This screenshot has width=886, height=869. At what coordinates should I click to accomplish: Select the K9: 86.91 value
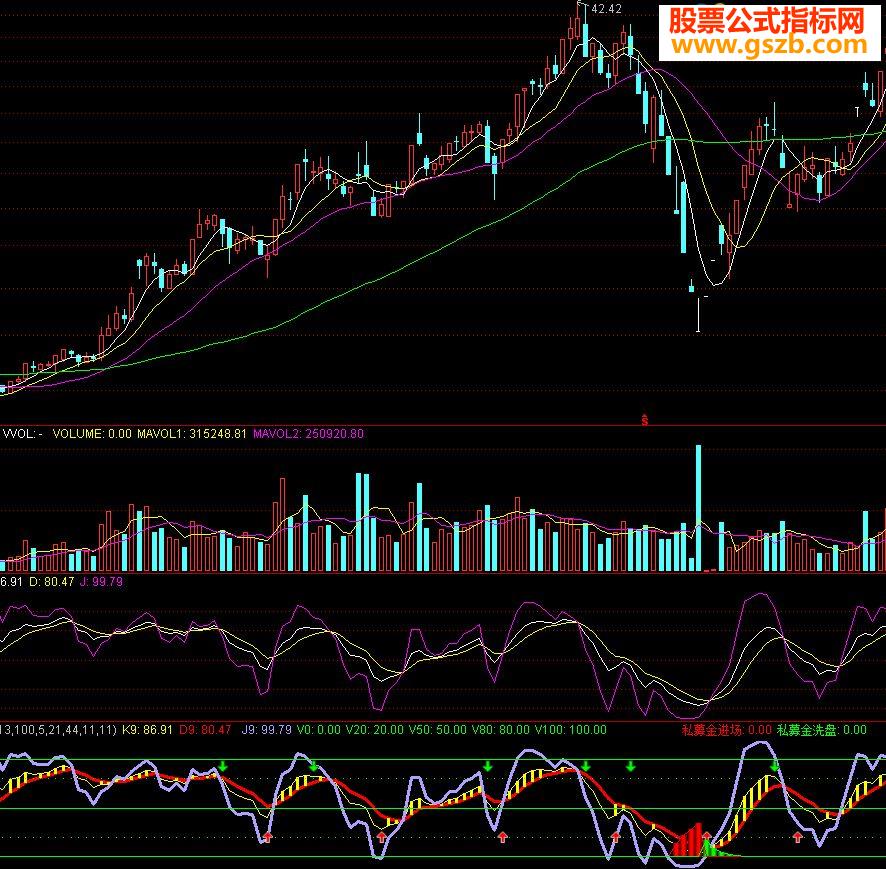pos(147,729)
